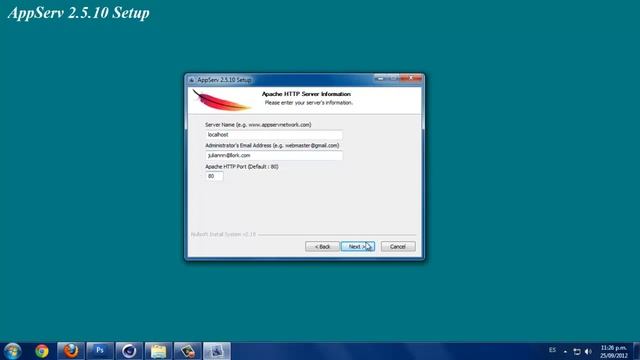Launch Google Chrome from the taskbar
Viewport: 640px width, 360px height.
42,351
